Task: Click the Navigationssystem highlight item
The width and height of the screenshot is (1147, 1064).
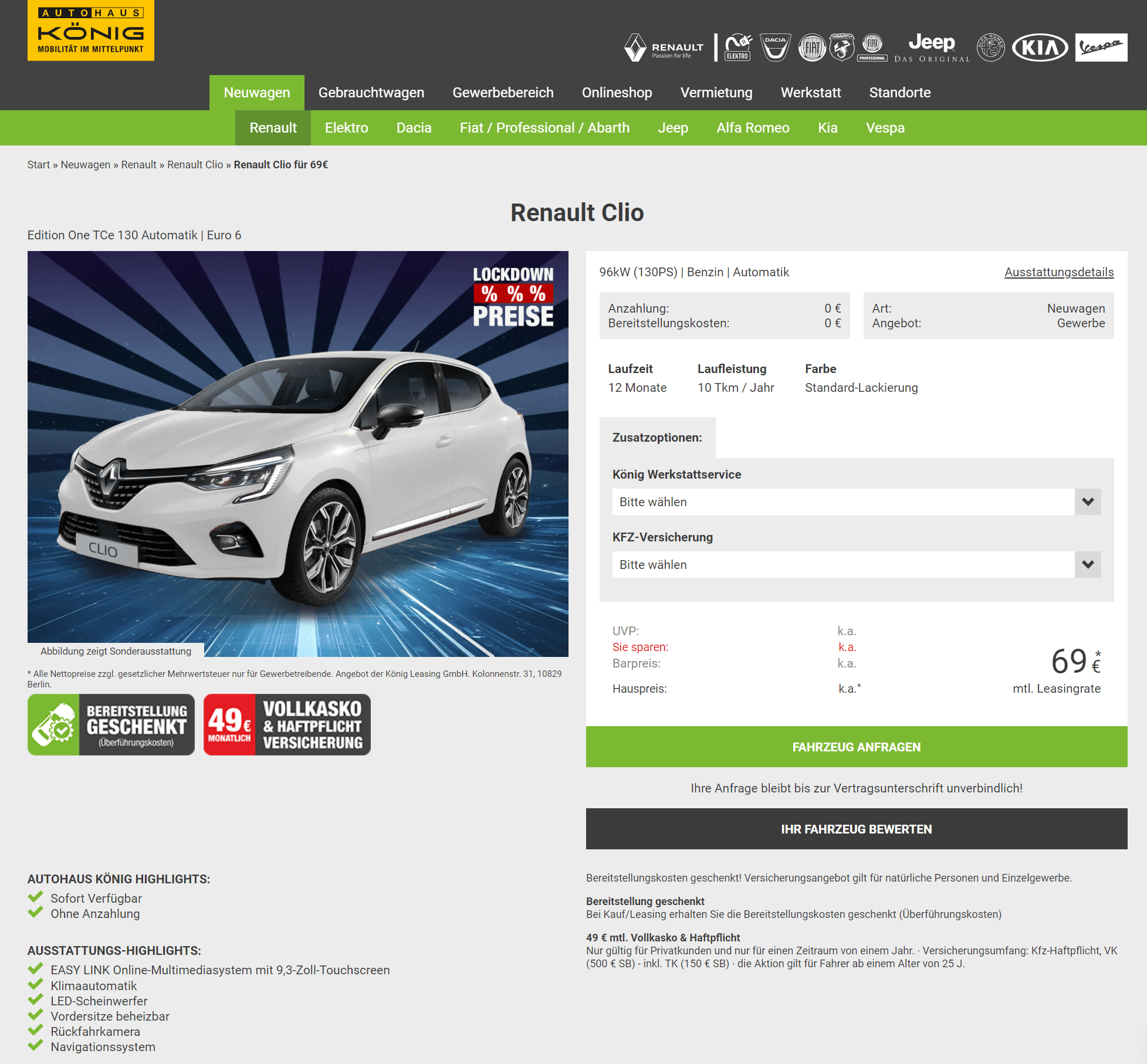Action: pos(103,1047)
